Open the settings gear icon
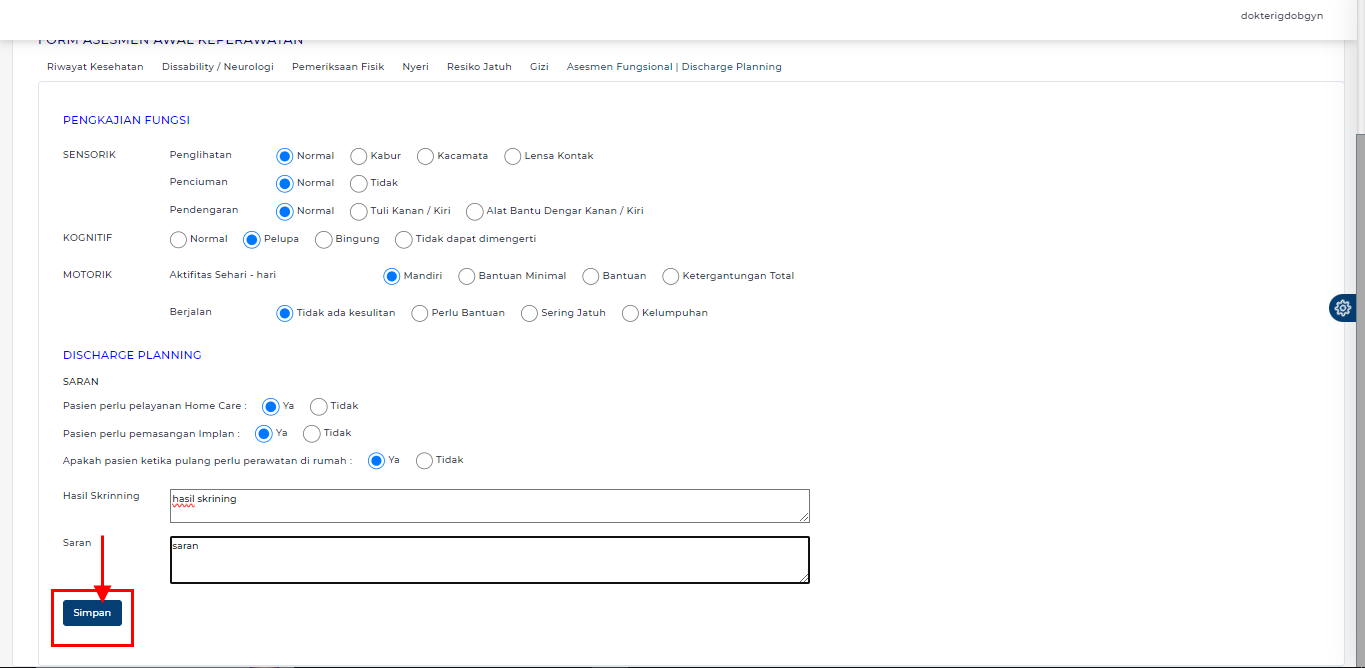The height and width of the screenshot is (668, 1365). pos(1342,308)
